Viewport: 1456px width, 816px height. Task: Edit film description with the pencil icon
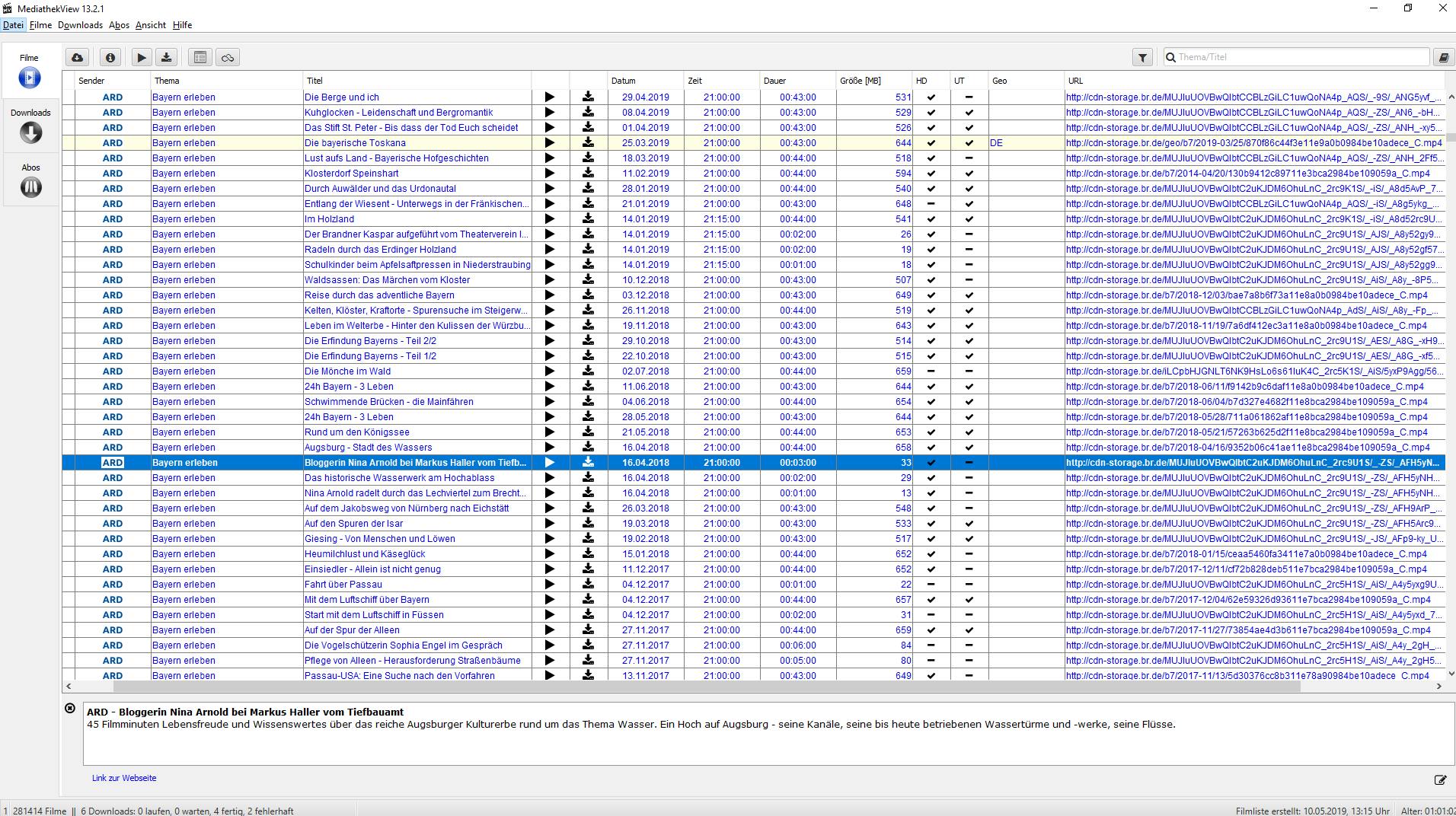[1440, 779]
